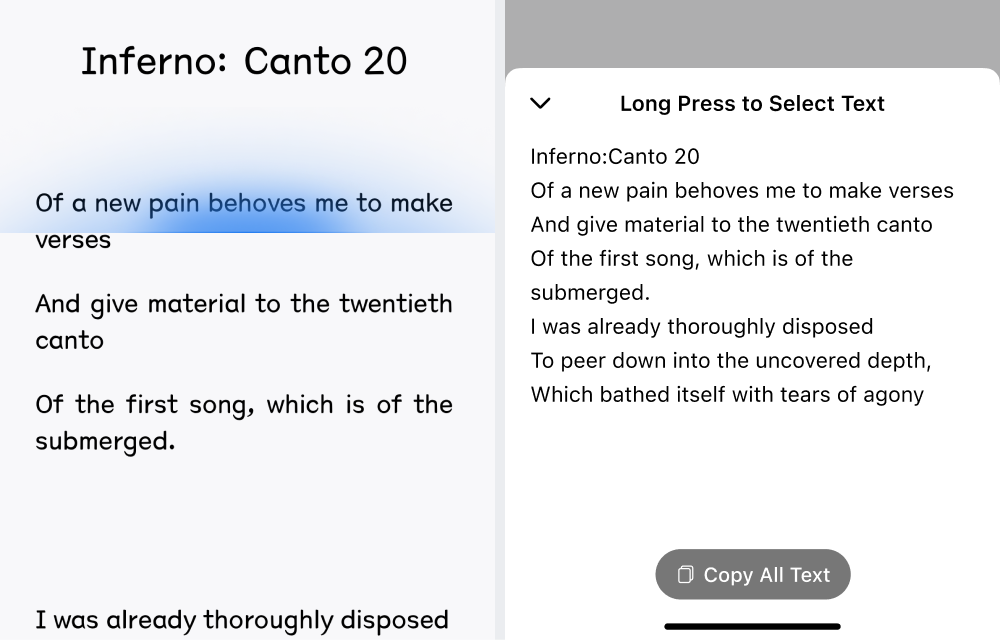Click the verse 'And give material to the twentieth'
Screen dimensions: 1000x640
tap(244, 304)
